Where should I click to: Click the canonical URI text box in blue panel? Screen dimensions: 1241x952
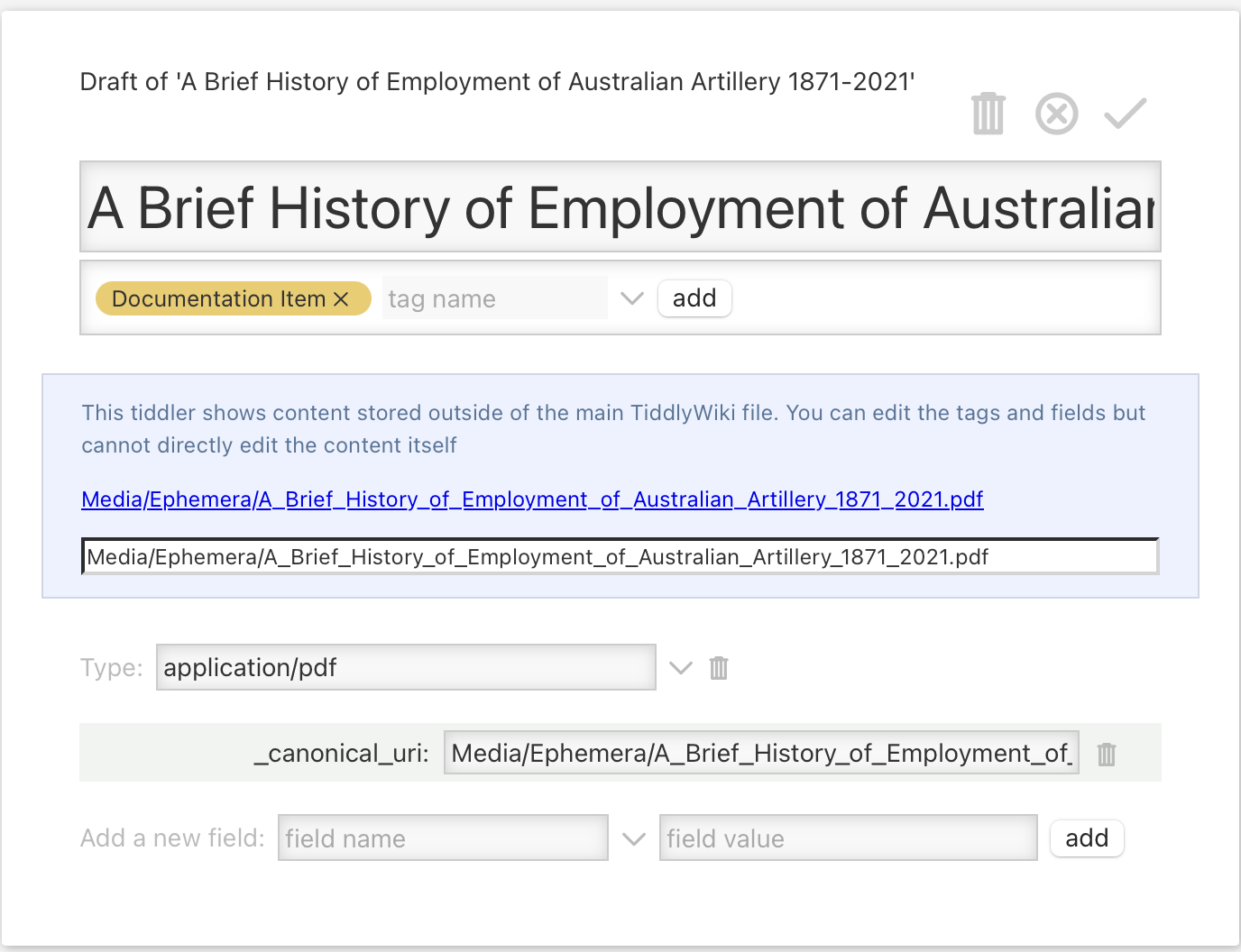pyautogui.click(x=620, y=557)
